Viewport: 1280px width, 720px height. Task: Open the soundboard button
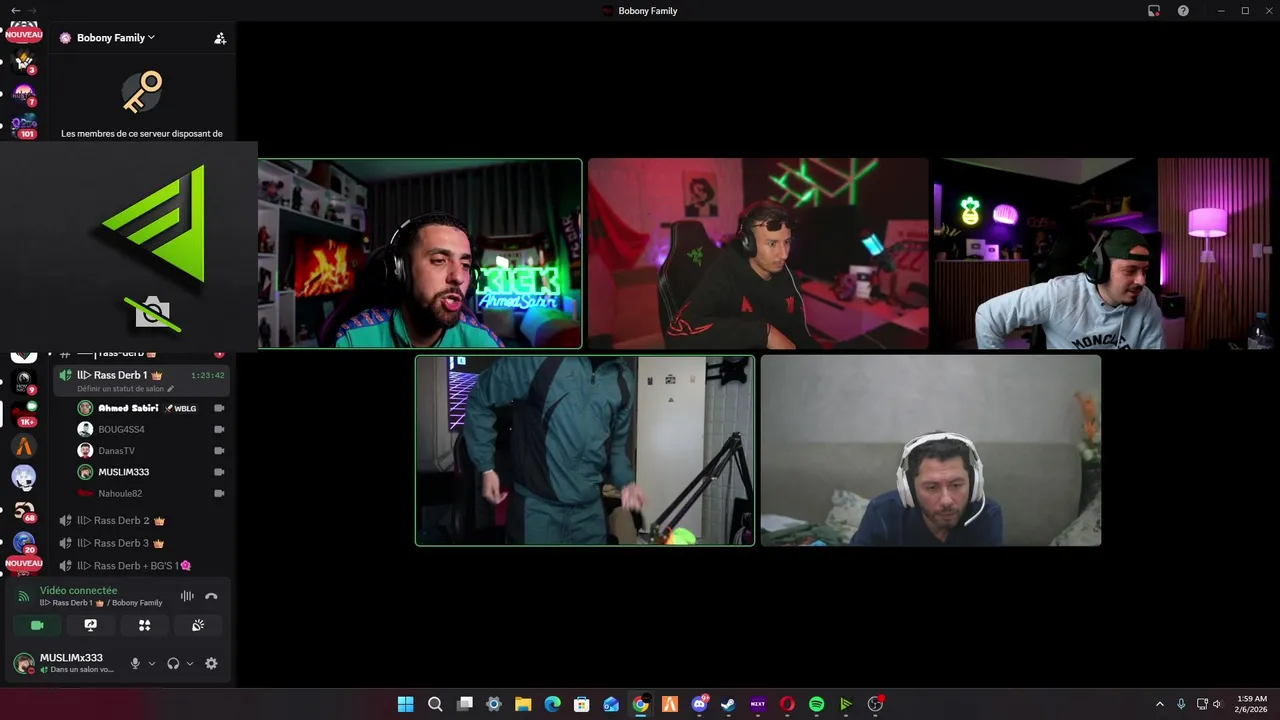point(198,625)
